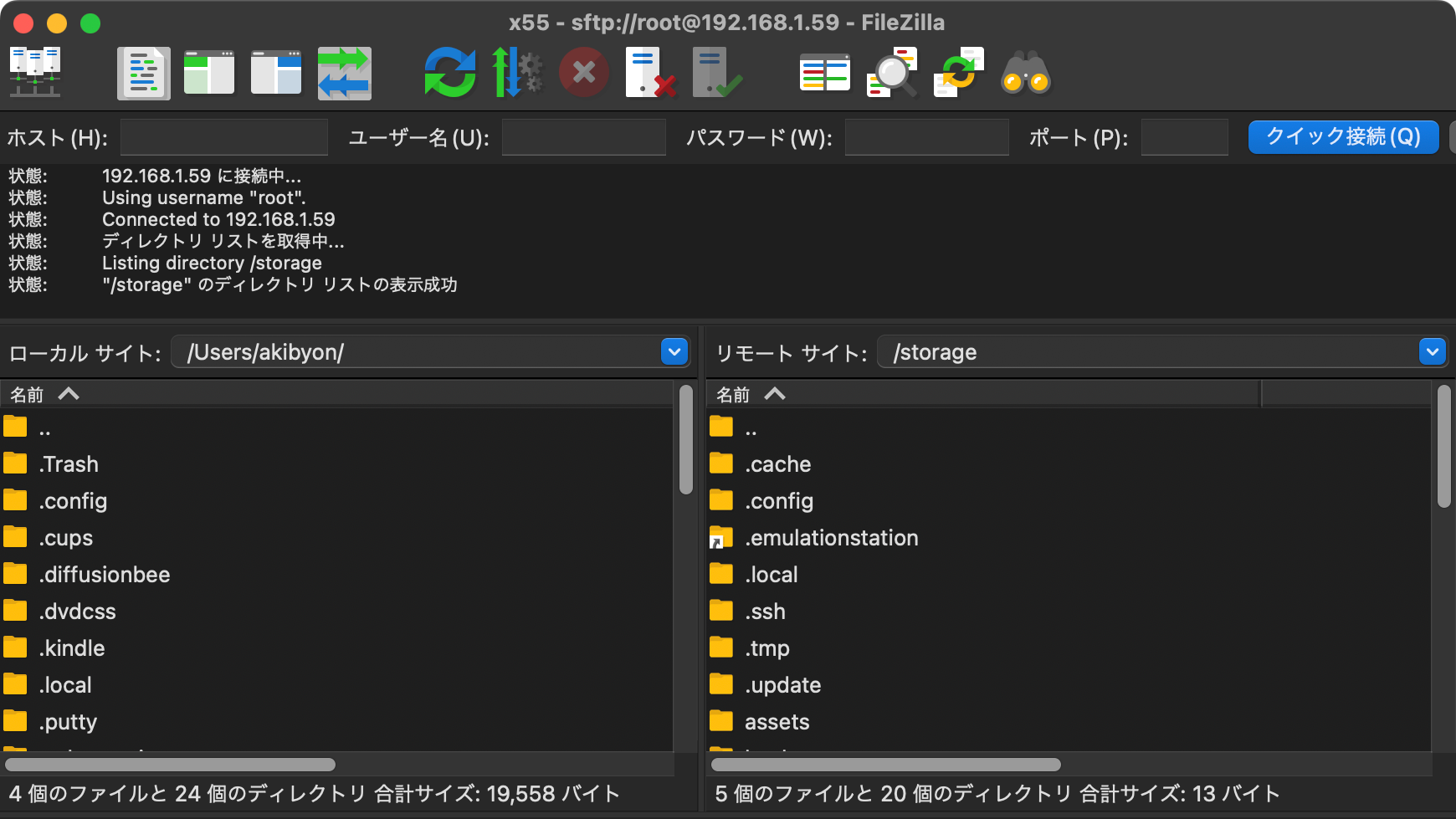Screen dimensions: 1456x819
Task: Reconnect to the last used server
Action: pyautogui.click(x=716, y=73)
